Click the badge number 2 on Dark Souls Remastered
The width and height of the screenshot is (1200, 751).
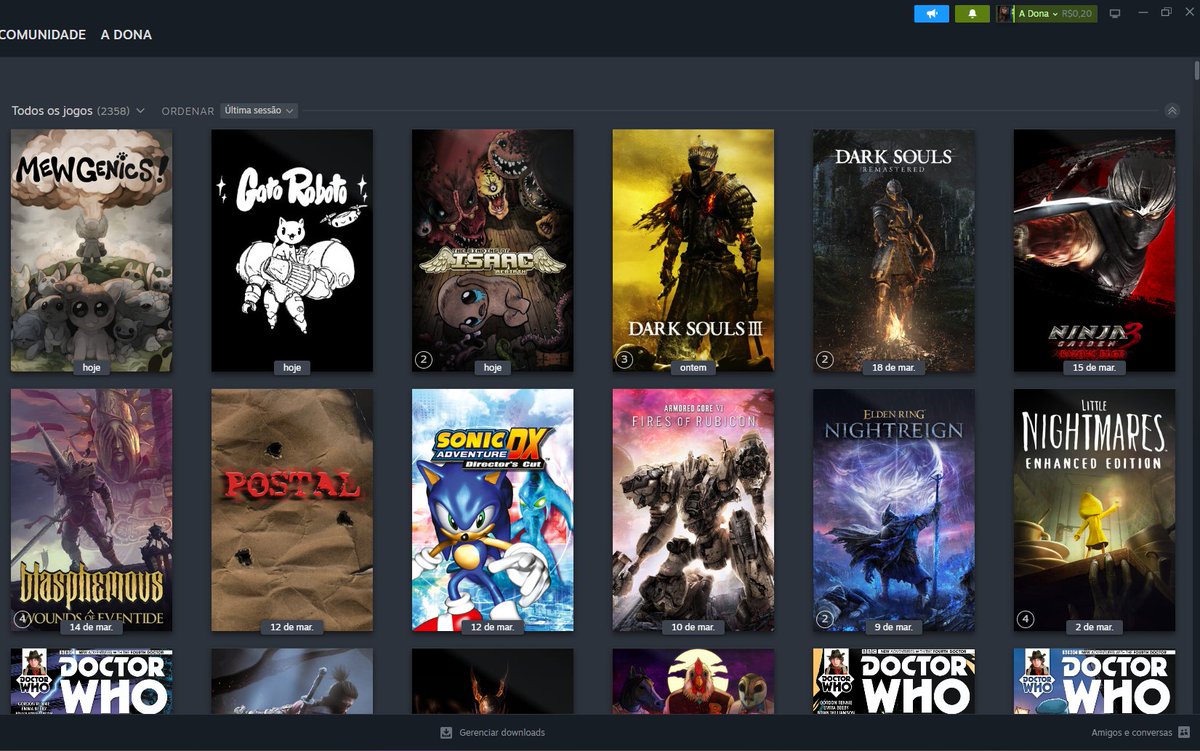tap(825, 360)
